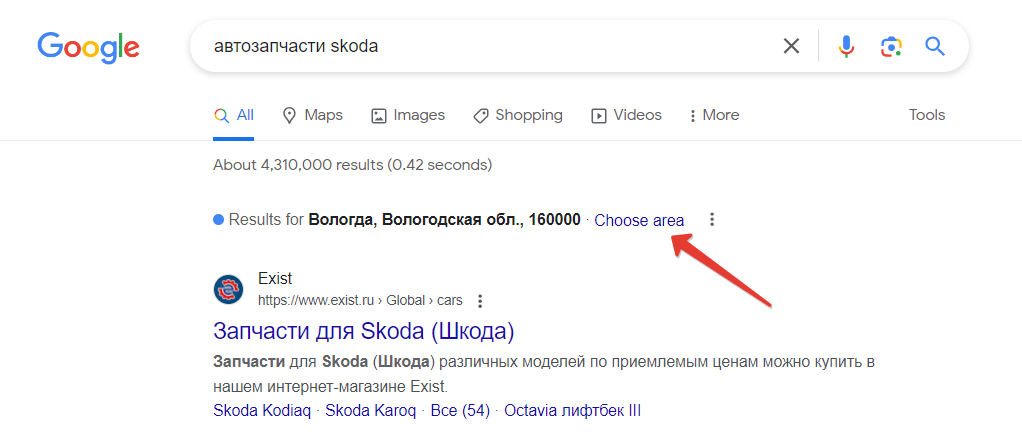Open three-dot options next to exist.ru URL
The height and width of the screenshot is (437, 1022).
click(x=480, y=301)
